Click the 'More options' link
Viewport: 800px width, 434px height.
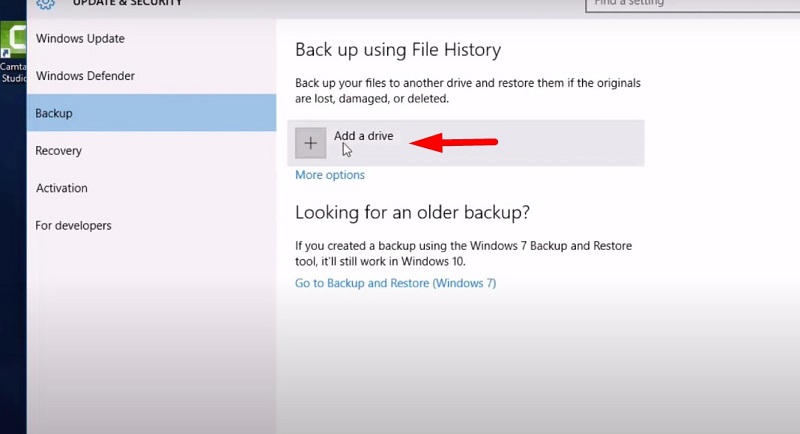pyautogui.click(x=330, y=175)
